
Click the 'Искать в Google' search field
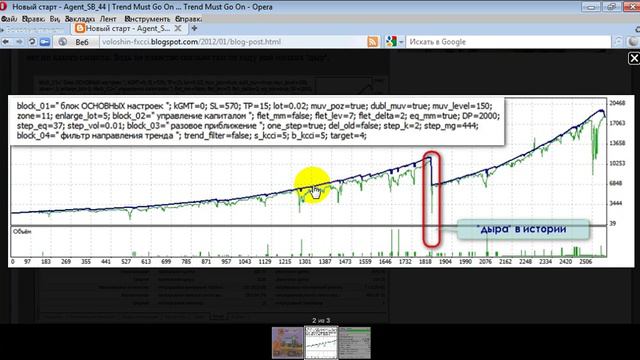tap(508, 42)
